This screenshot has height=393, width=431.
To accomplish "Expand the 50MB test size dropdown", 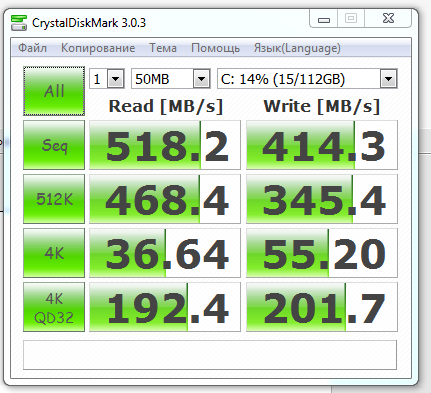I will point(201,79).
